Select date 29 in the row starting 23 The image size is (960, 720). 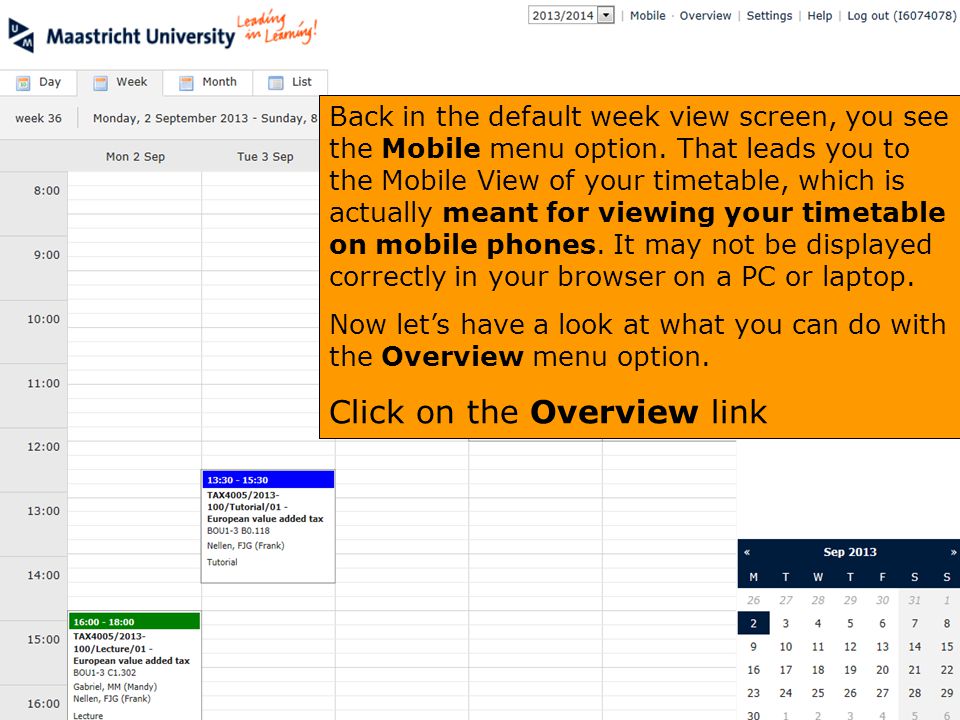coord(947,693)
